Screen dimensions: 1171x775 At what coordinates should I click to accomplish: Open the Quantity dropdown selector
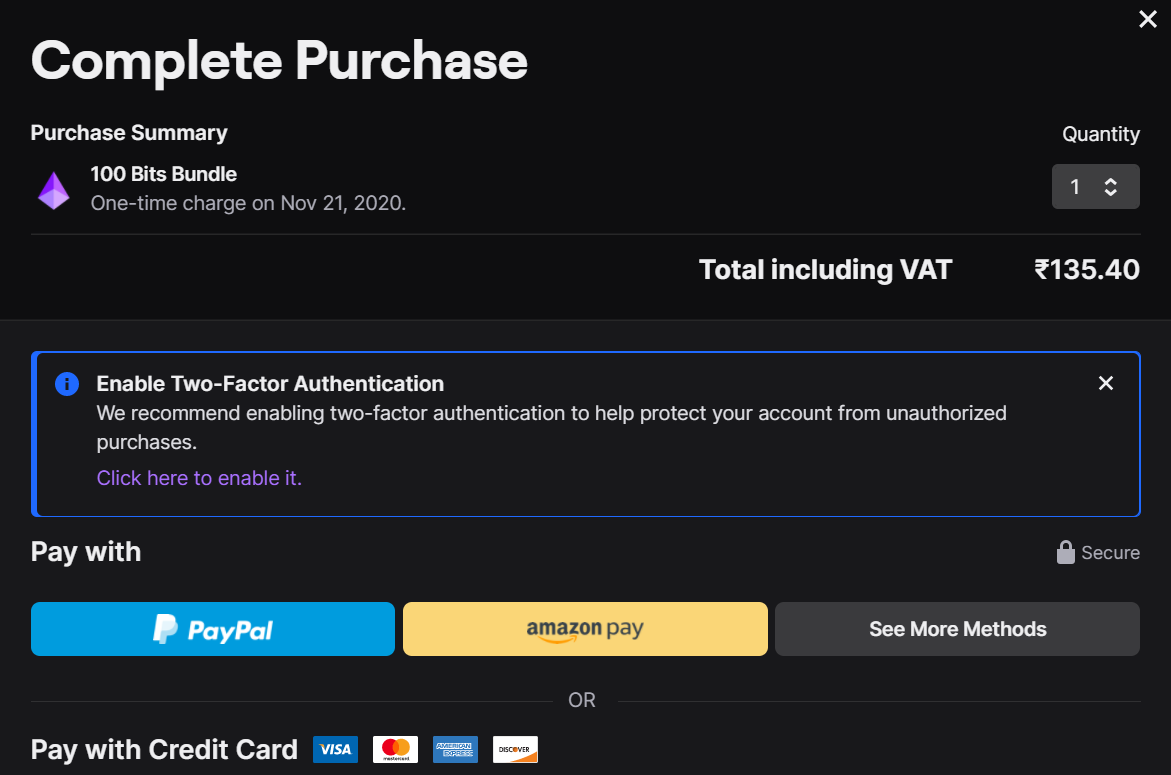click(1095, 187)
